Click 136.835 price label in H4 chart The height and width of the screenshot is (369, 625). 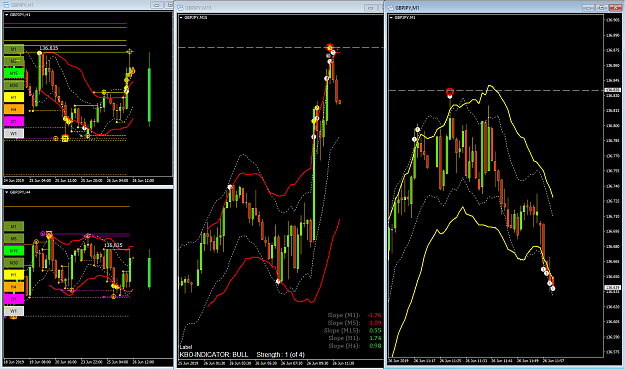click(x=113, y=245)
